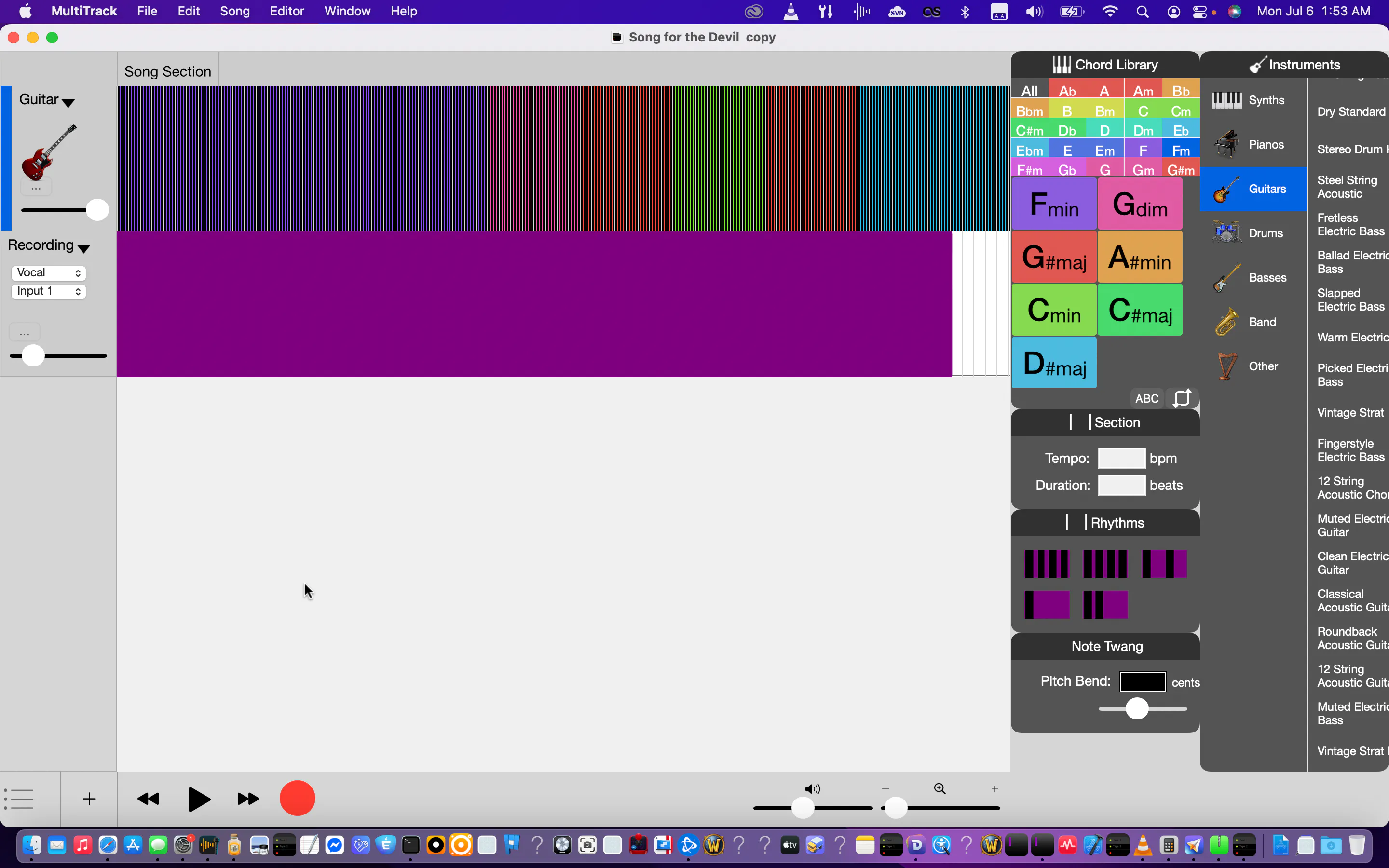
Task: Select the Basses instrument category
Action: 1253,277
